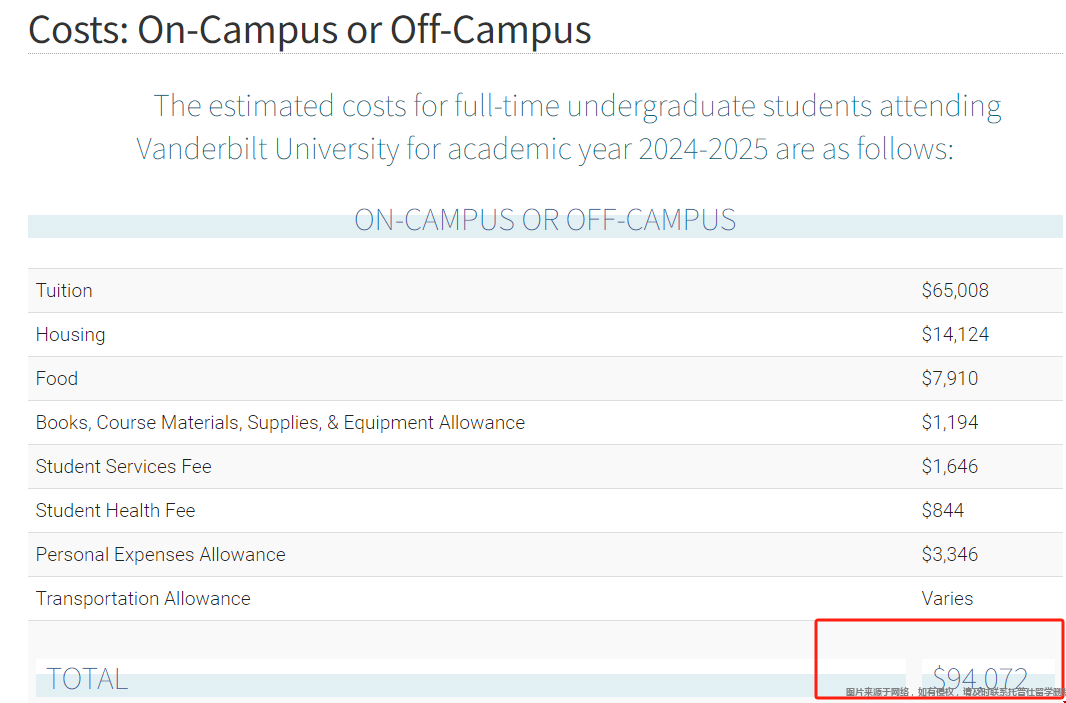
Task: Click the $94,072 total amount
Action: tap(980, 679)
